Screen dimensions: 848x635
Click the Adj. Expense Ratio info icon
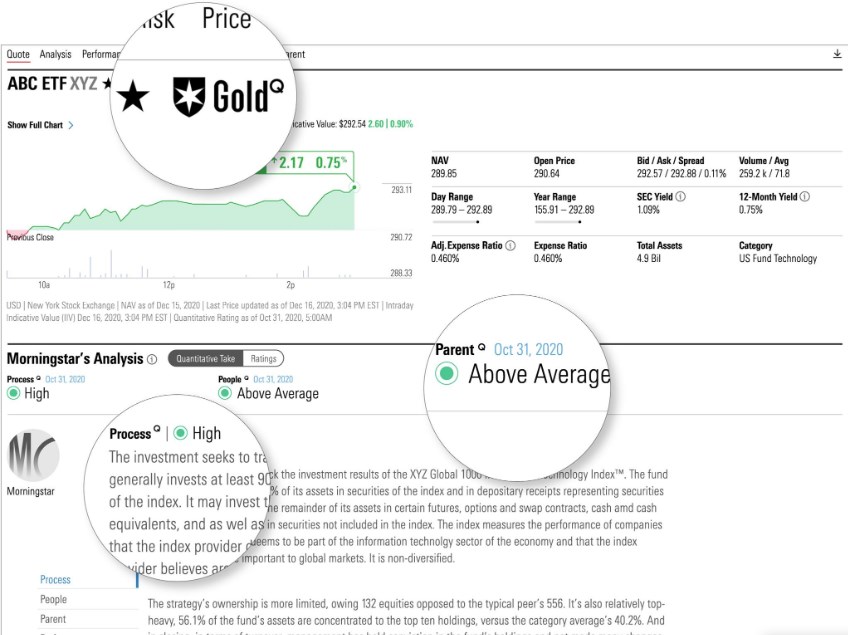[x=510, y=245]
